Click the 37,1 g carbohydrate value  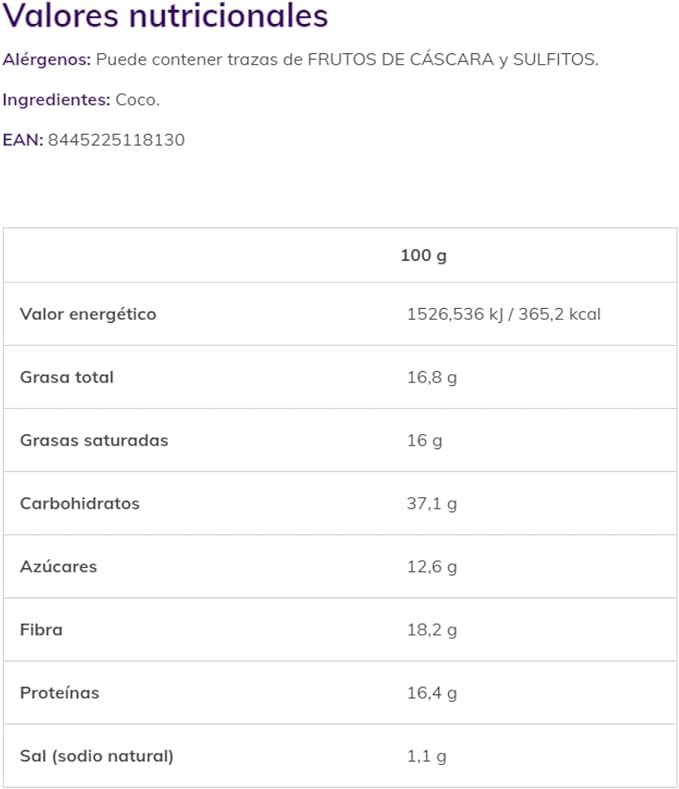(432, 504)
